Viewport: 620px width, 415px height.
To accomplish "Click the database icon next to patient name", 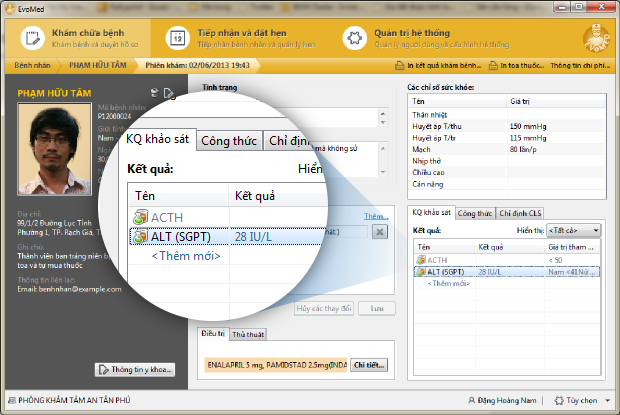I will pos(155,92).
